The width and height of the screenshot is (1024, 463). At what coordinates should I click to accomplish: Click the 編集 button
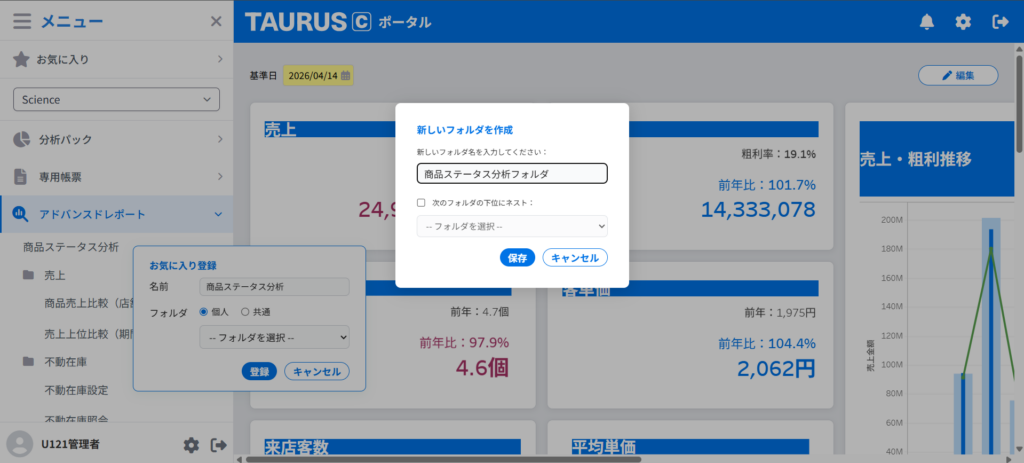[958, 76]
